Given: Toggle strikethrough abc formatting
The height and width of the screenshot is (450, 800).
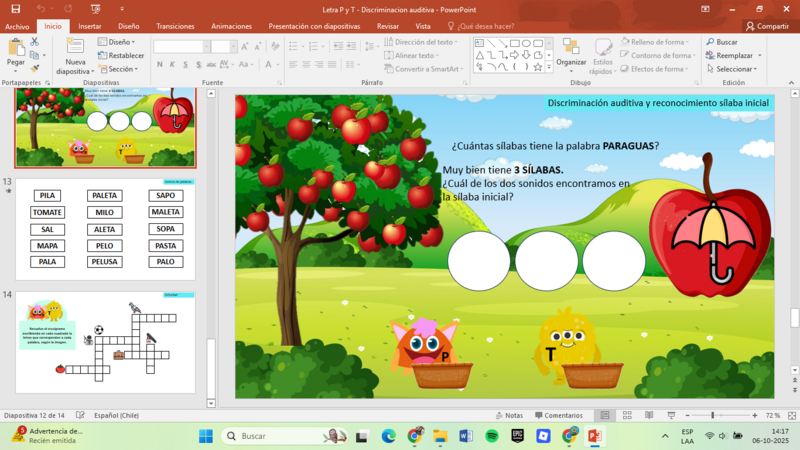Looking at the screenshot, I should [x=211, y=64].
